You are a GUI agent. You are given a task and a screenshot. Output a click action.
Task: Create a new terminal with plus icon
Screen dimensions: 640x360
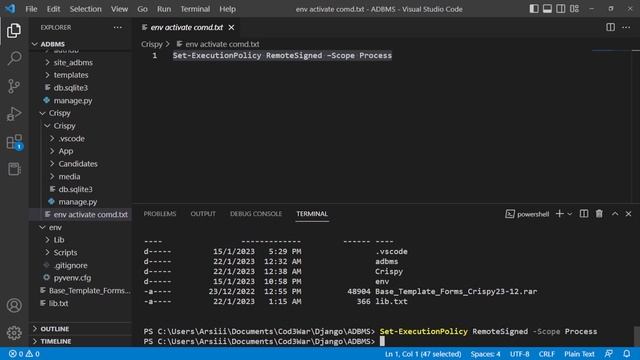click(x=560, y=214)
